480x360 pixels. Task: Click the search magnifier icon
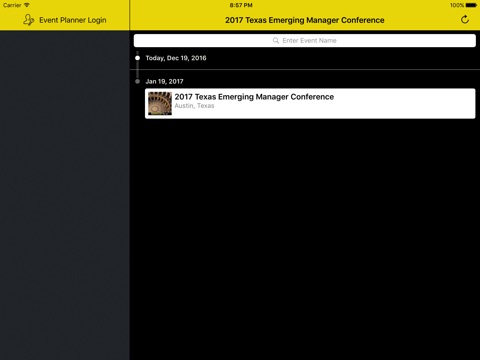pos(276,41)
